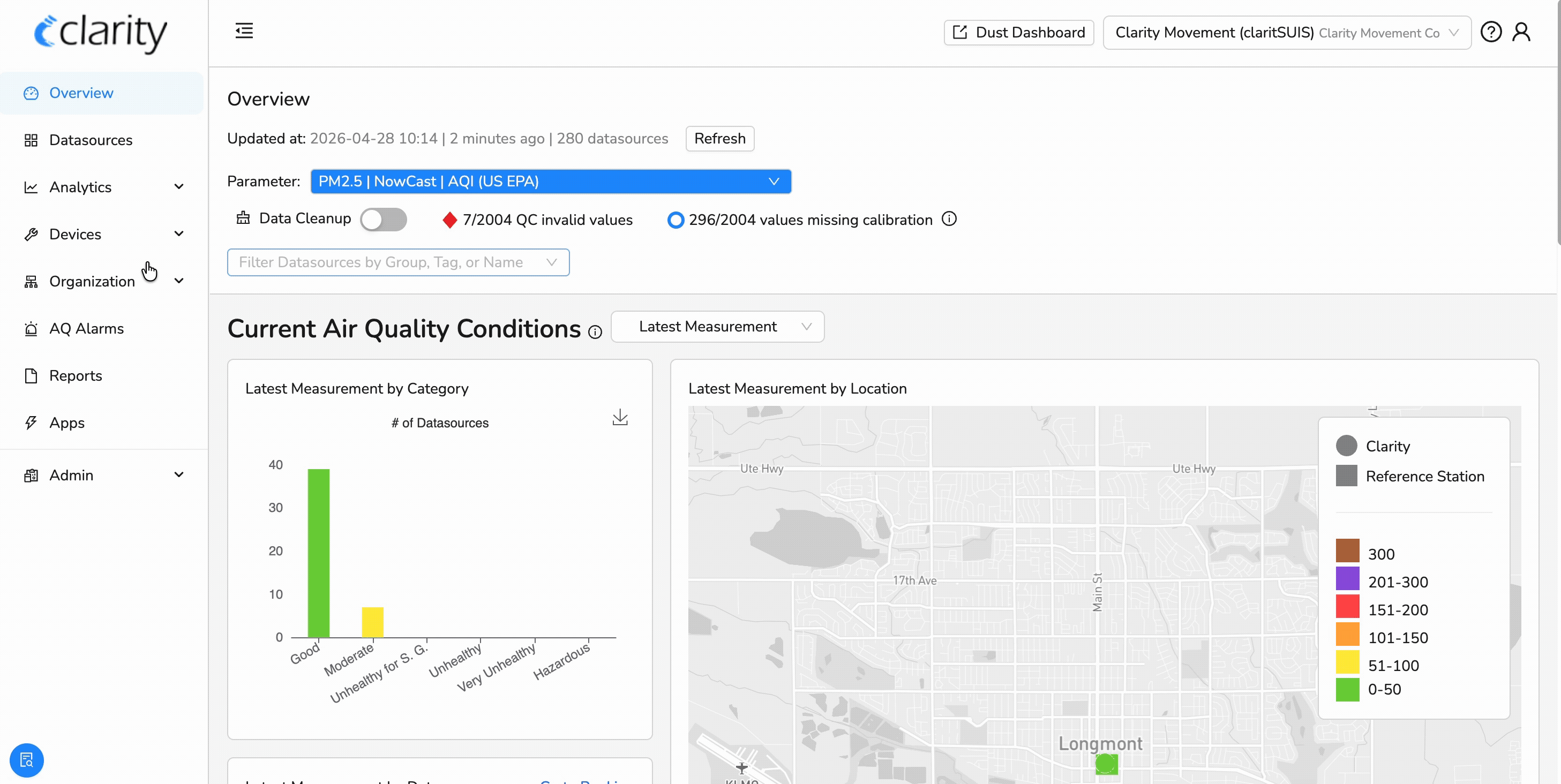Viewport: 1561px width, 784px height.
Task: Click the orange 101-150 legend swatch
Action: (1348, 635)
